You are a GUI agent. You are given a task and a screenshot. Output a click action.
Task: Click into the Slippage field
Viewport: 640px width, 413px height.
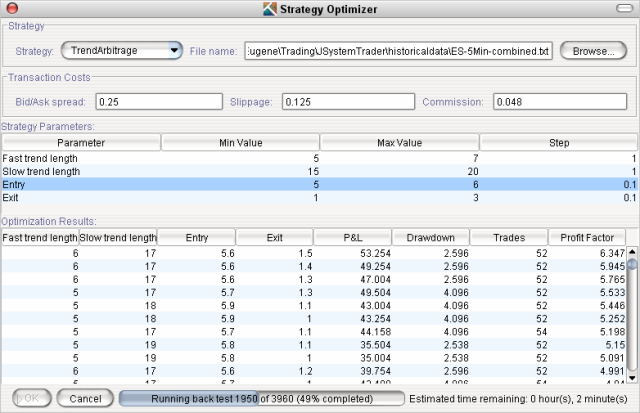[x=346, y=102]
